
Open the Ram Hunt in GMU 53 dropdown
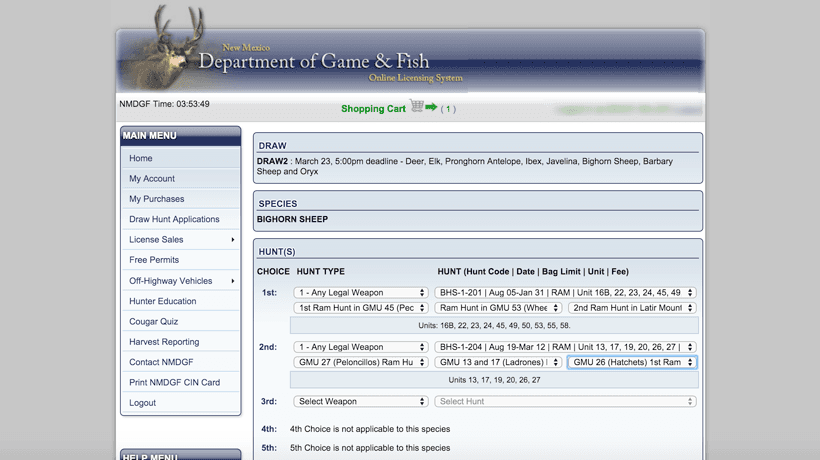point(498,308)
